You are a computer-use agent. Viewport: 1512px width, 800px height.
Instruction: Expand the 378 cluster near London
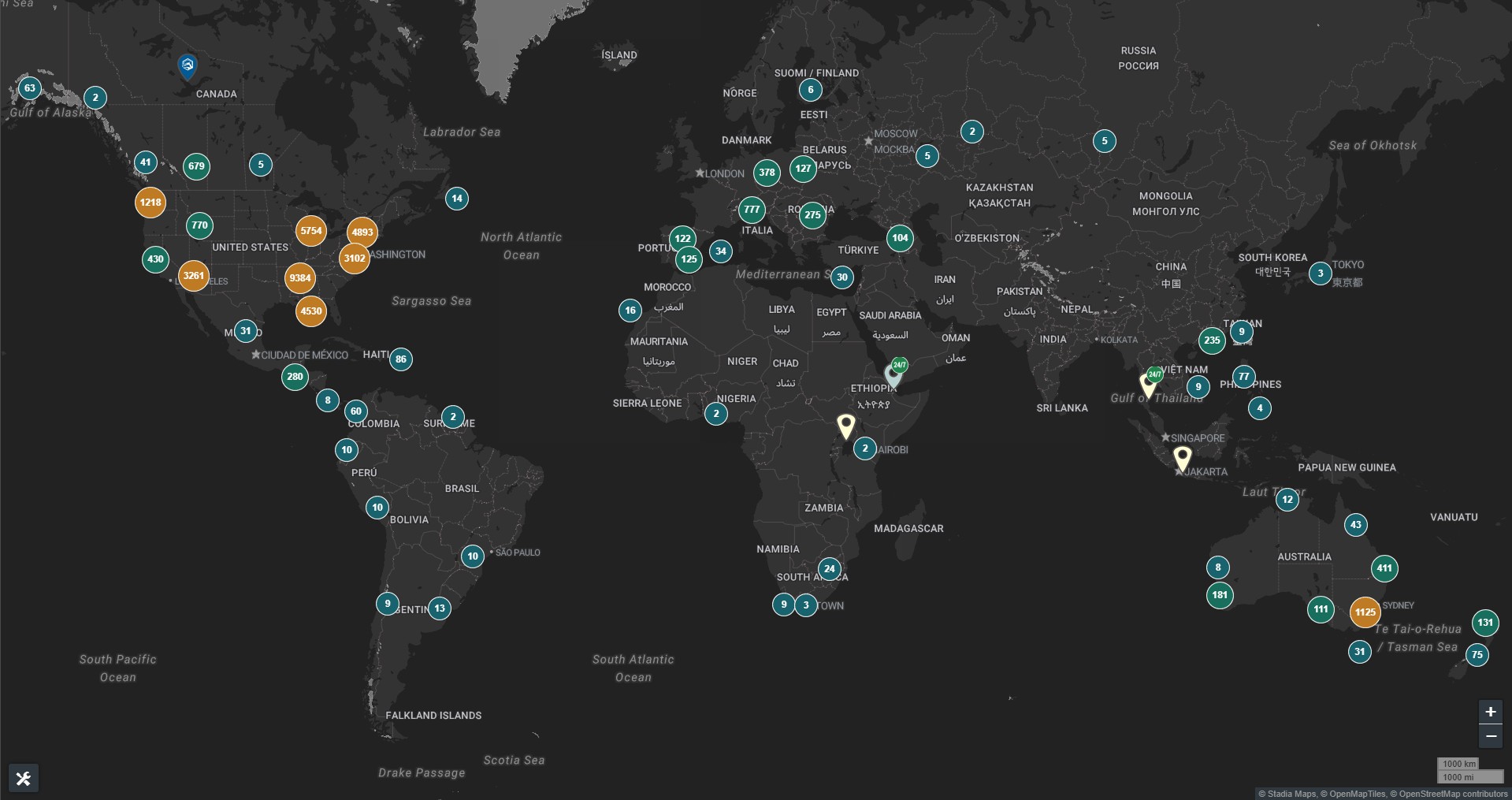click(767, 173)
